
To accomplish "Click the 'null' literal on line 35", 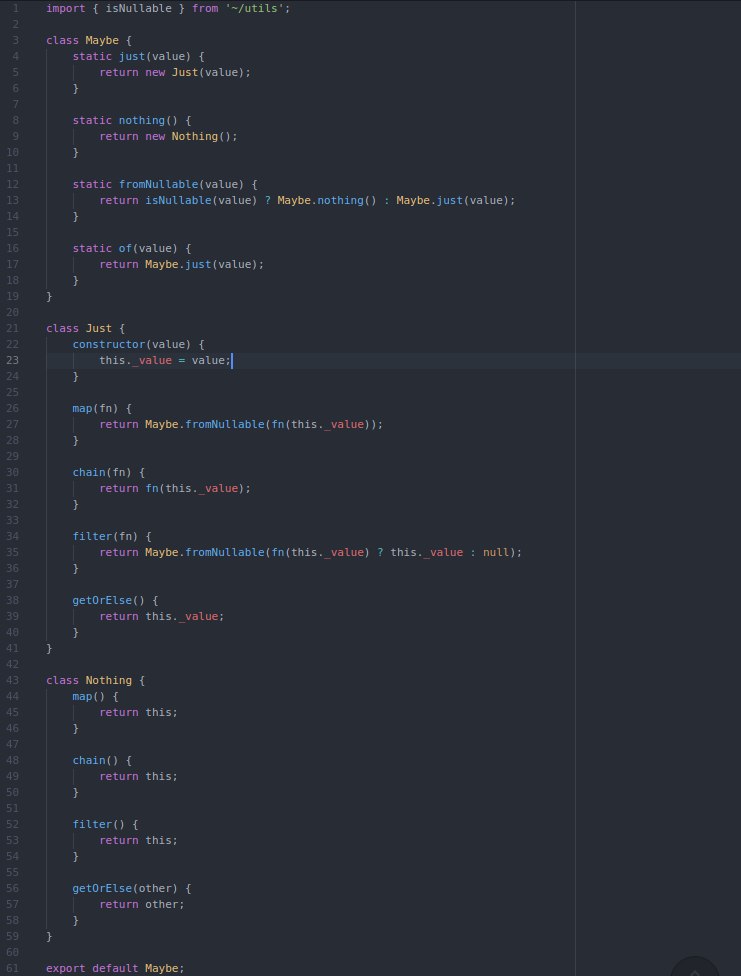I will [x=496, y=553].
